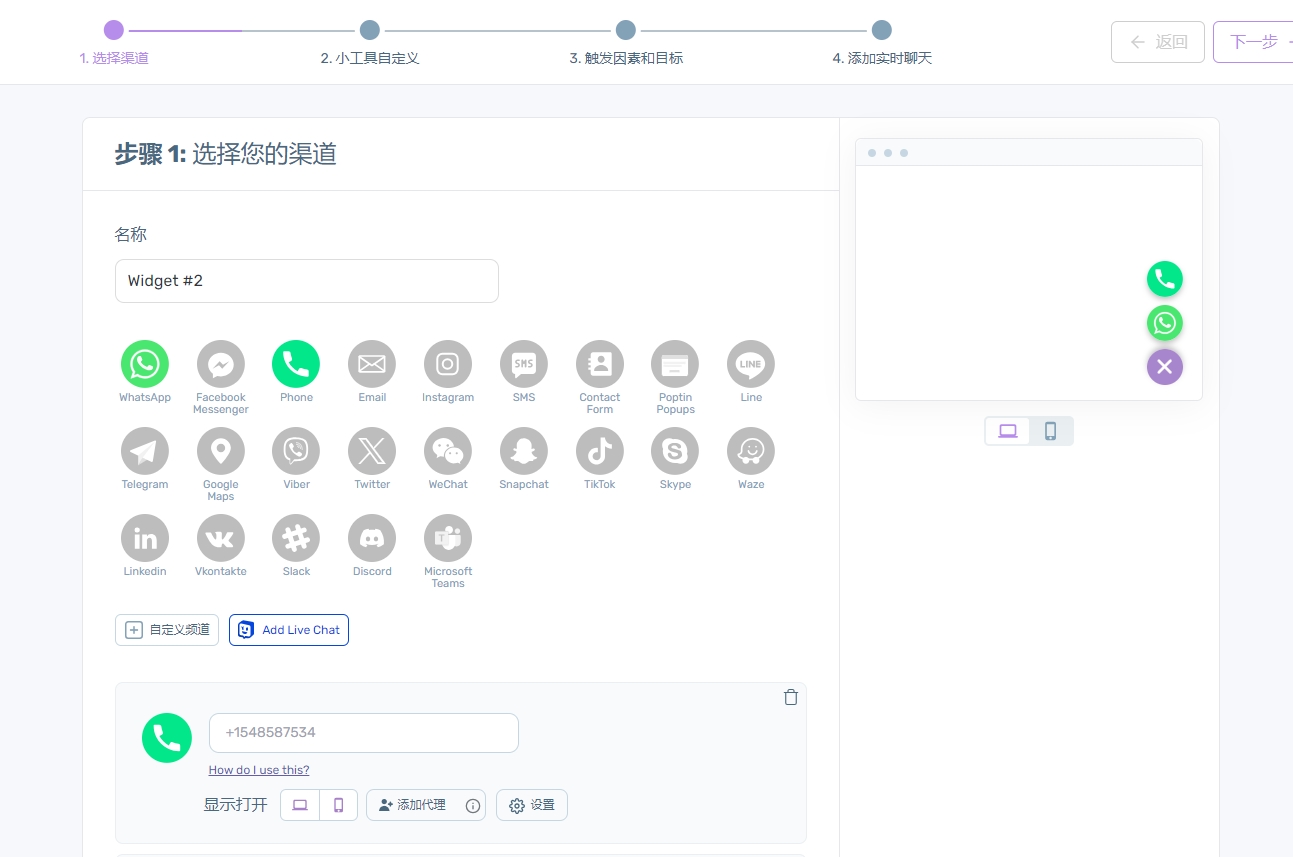Edit the widget name field
The image size is (1293, 857).
click(x=307, y=281)
